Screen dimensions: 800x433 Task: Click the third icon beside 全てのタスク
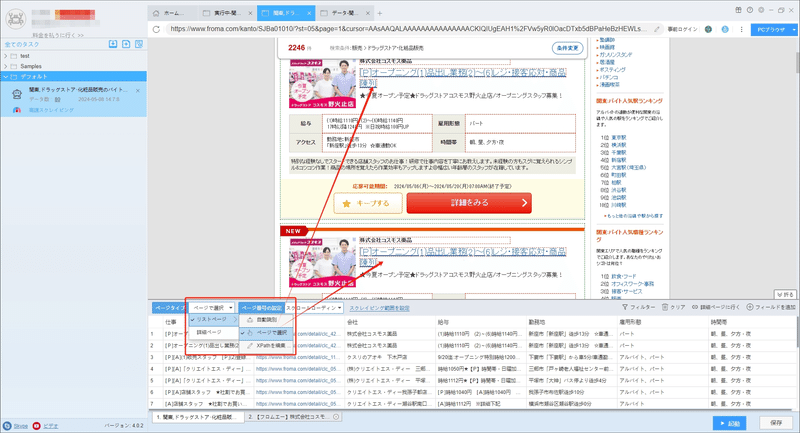coord(139,44)
